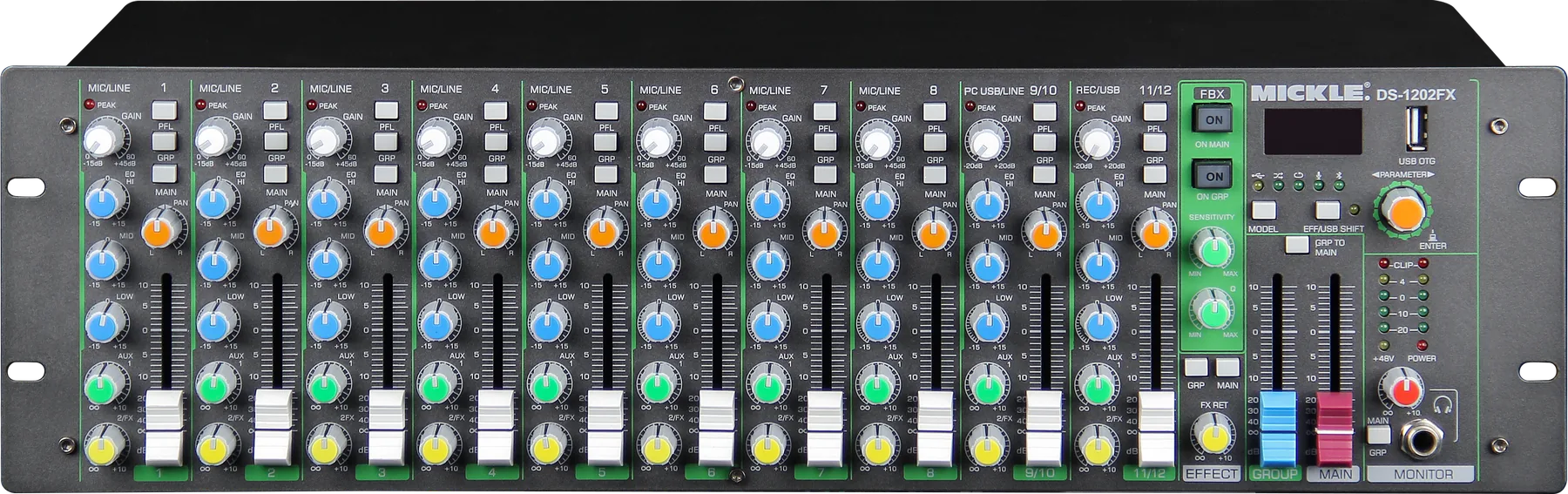Adjust channel 1 green AUX 1 knob
Screen dimensions: 1568x494
tap(104, 384)
